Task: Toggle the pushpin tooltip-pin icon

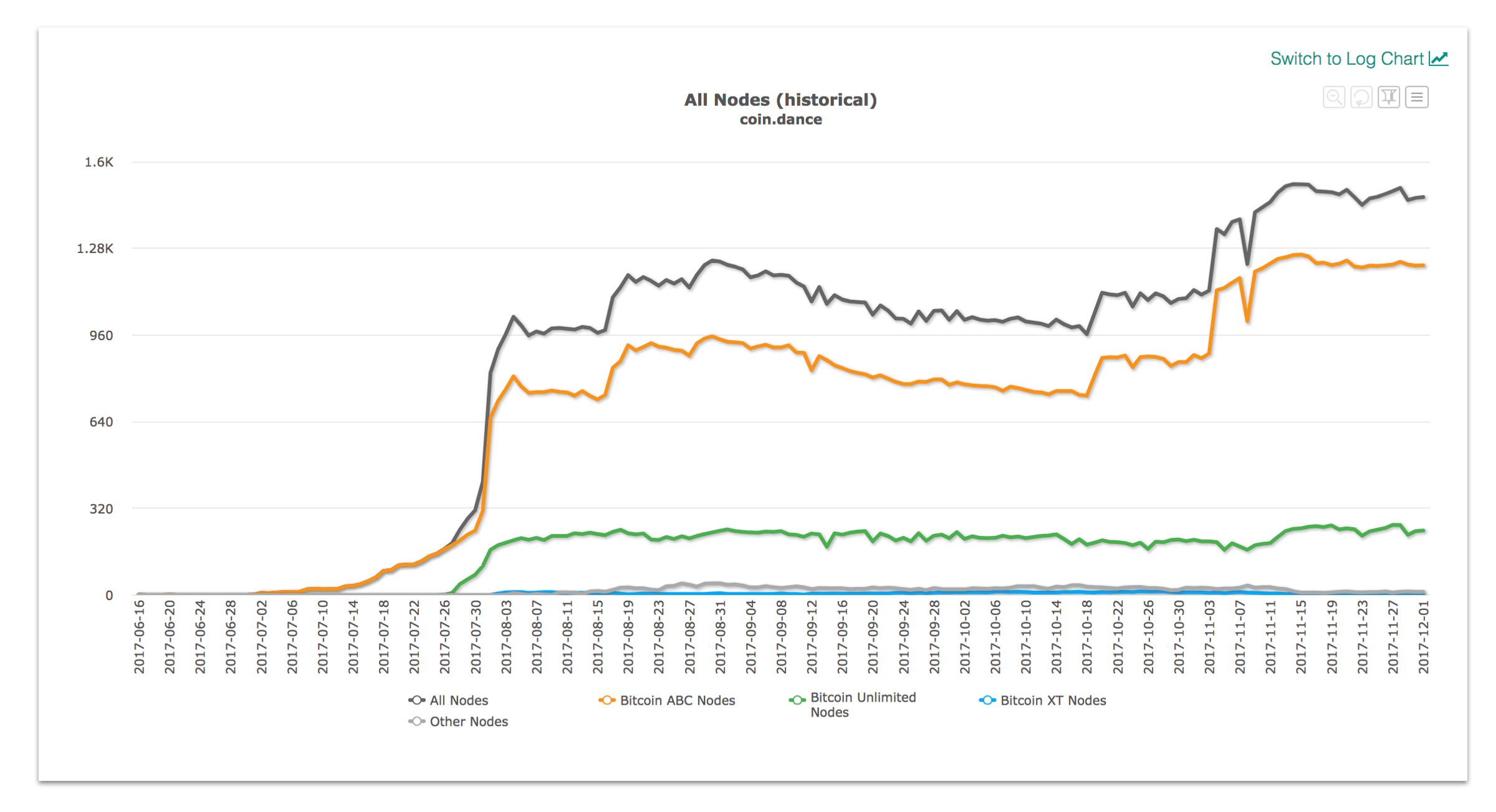Action: (1389, 97)
